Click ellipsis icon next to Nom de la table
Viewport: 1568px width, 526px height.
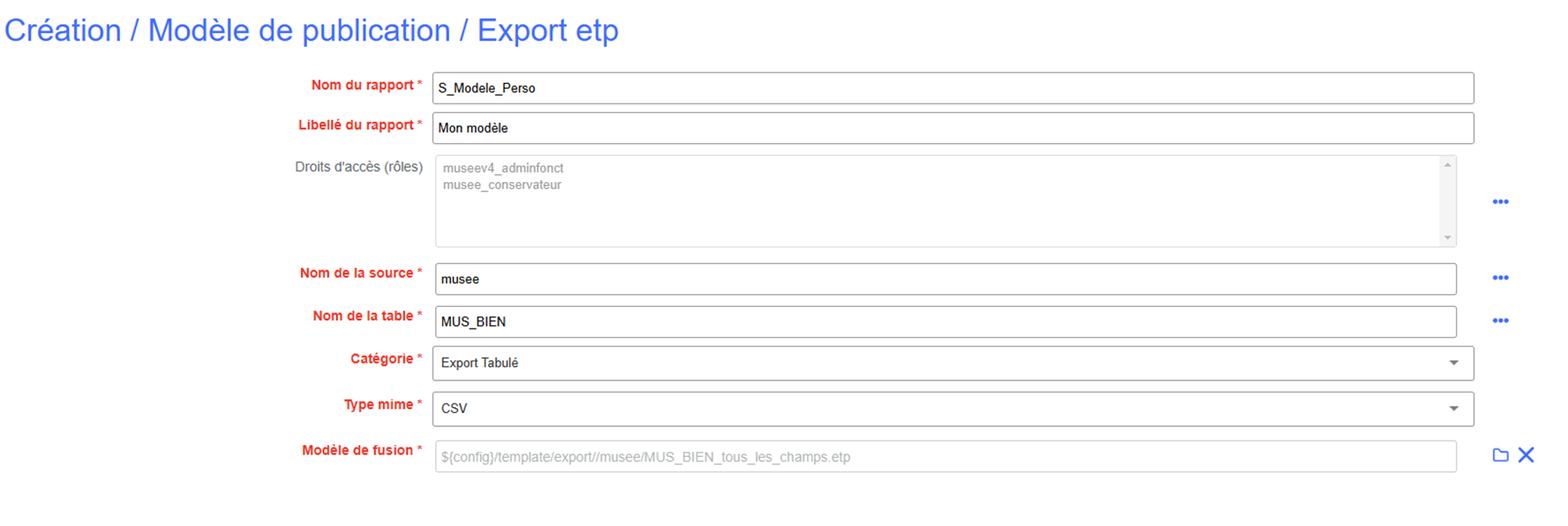tap(1500, 321)
